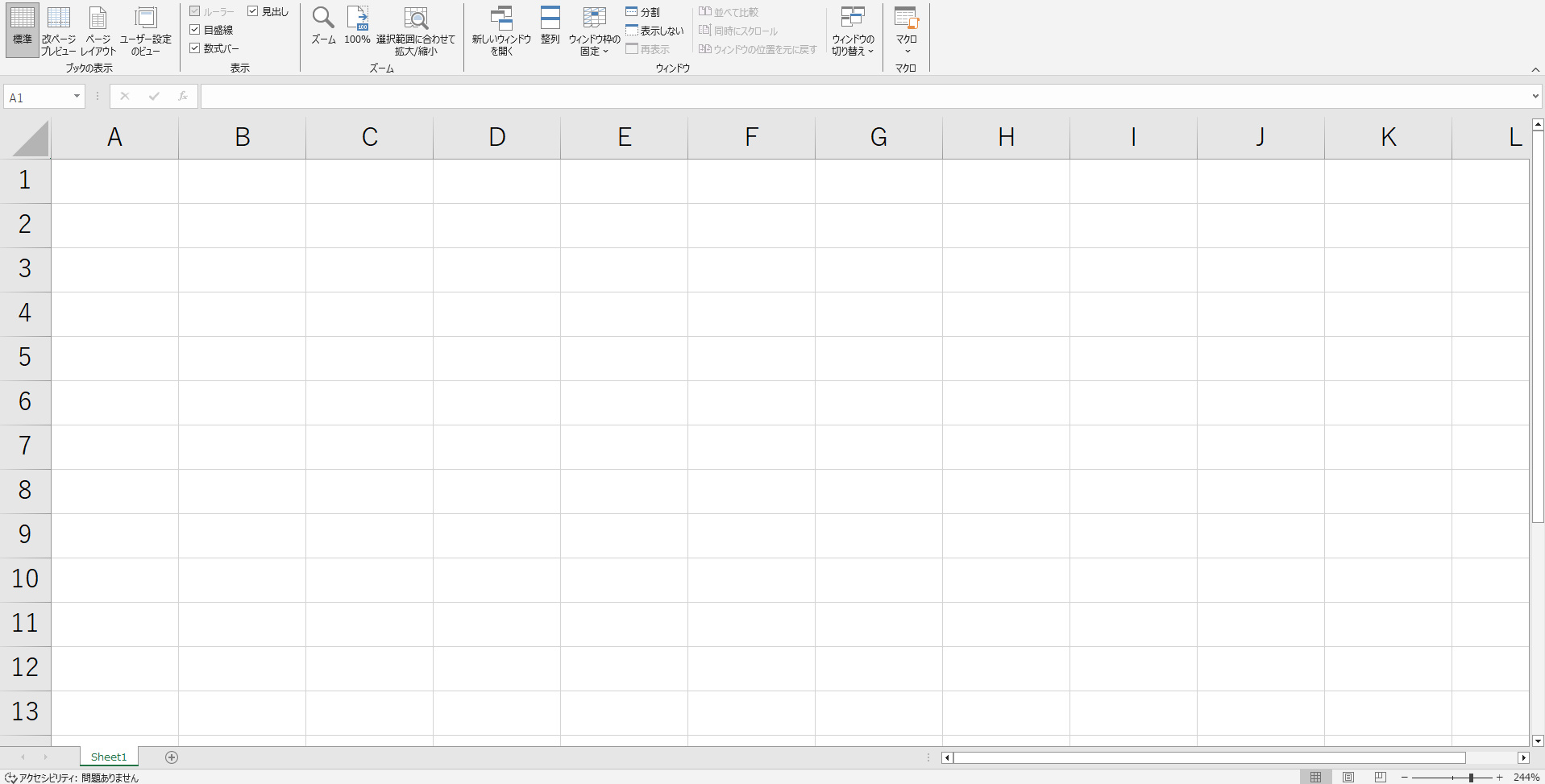The width and height of the screenshot is (1545, 784).
Task: Open the ページレイアウト view
Action: 98,31
